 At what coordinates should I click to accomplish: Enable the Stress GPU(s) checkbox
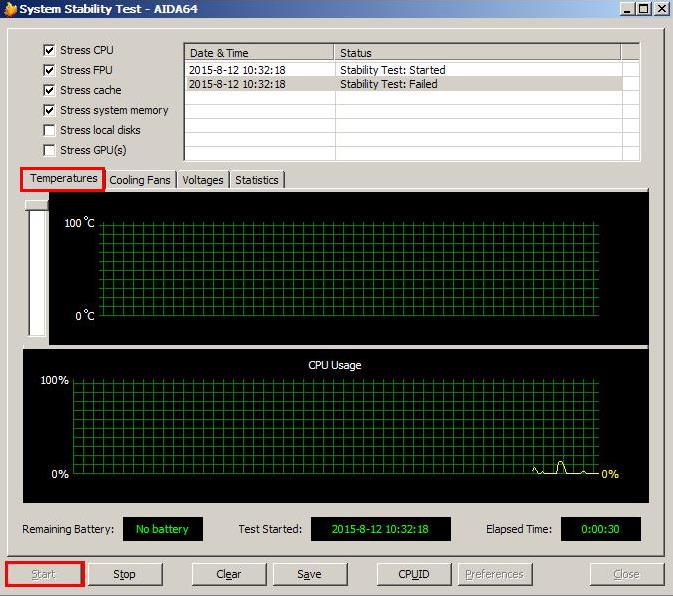click(49, 150)
